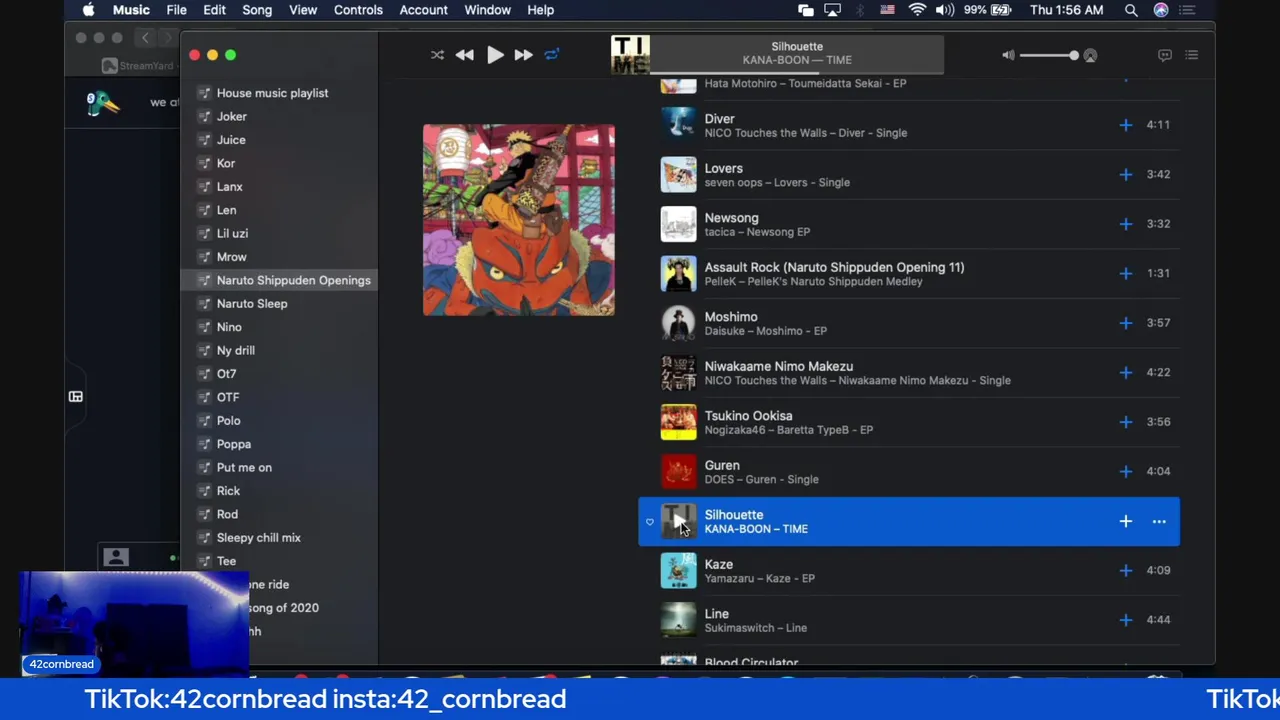The height and width of the screenshot is (720, 1280).
Task: Add Line to library with plus icon
Action: click(x=1126, y=620)
